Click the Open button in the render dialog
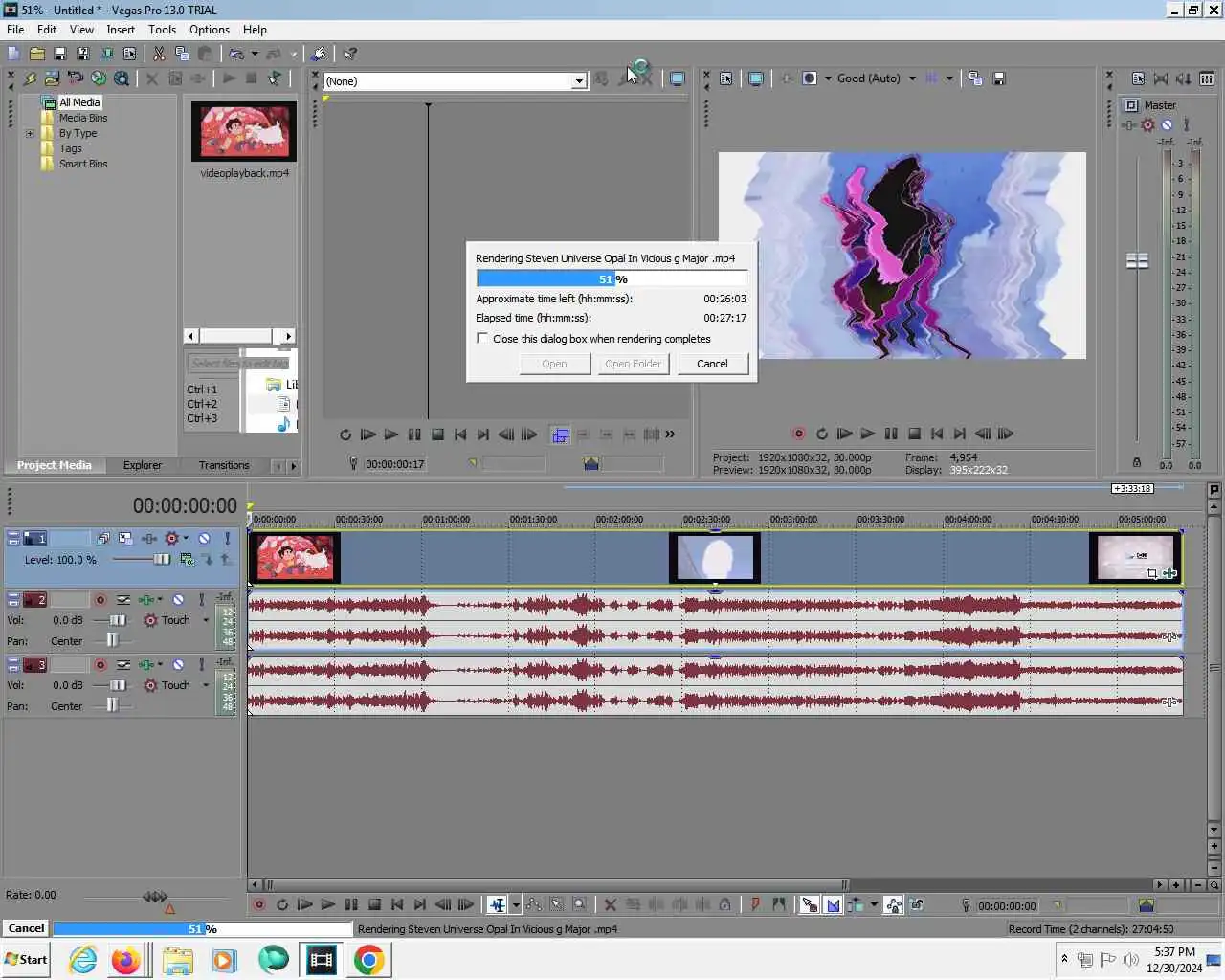The width and height of the screenshot is (1225, 980). [554, 364]
